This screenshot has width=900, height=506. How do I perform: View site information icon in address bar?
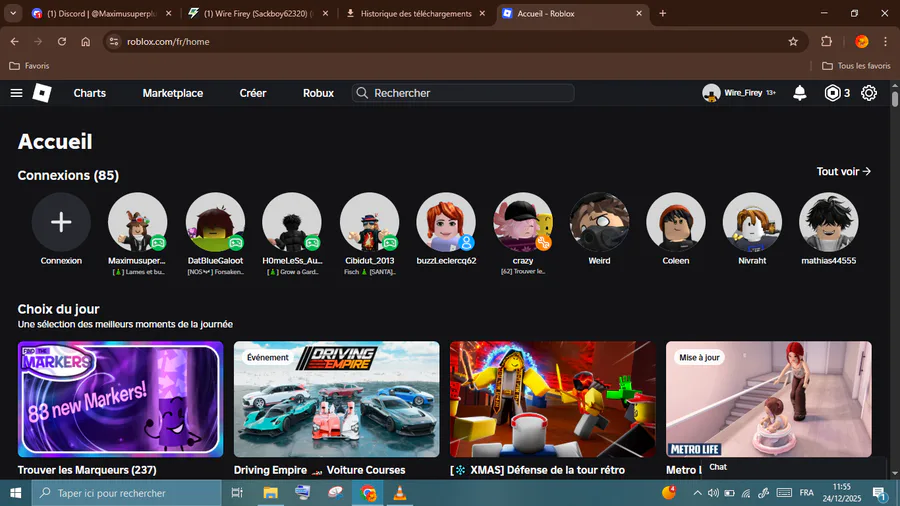tap(114, 41)
